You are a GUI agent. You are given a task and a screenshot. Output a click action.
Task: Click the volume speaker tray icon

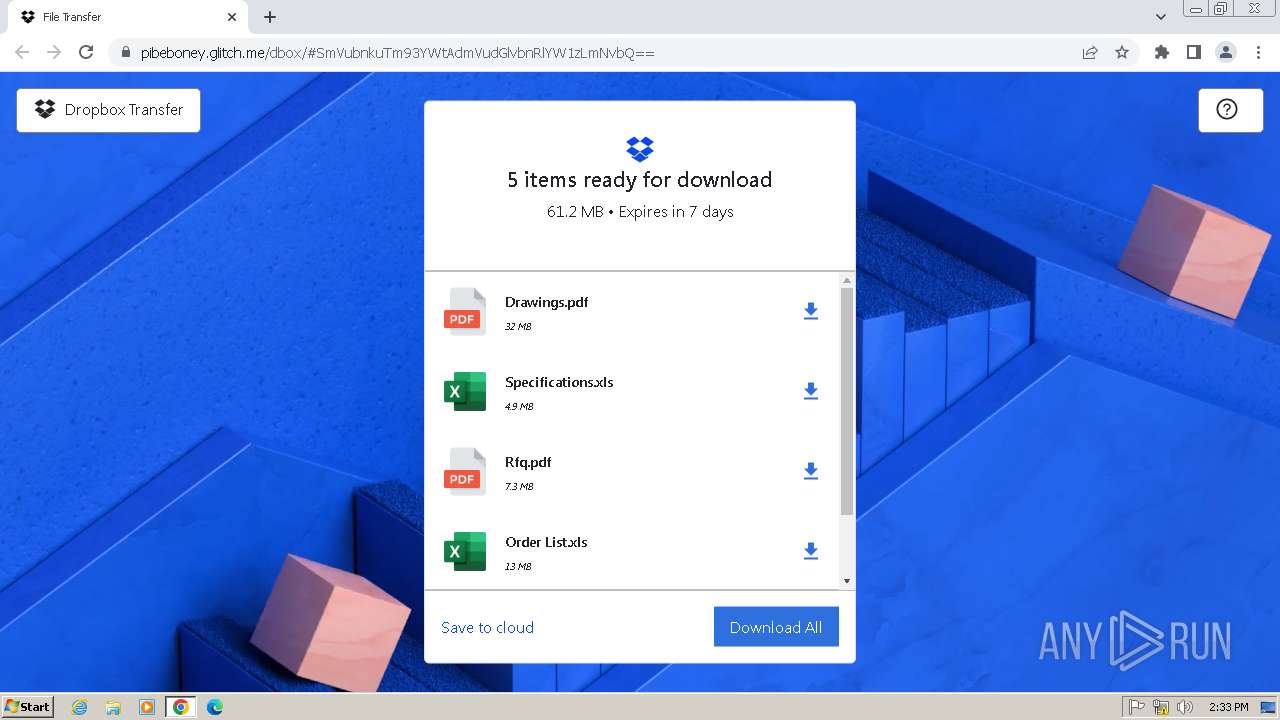coord(1185,707)
